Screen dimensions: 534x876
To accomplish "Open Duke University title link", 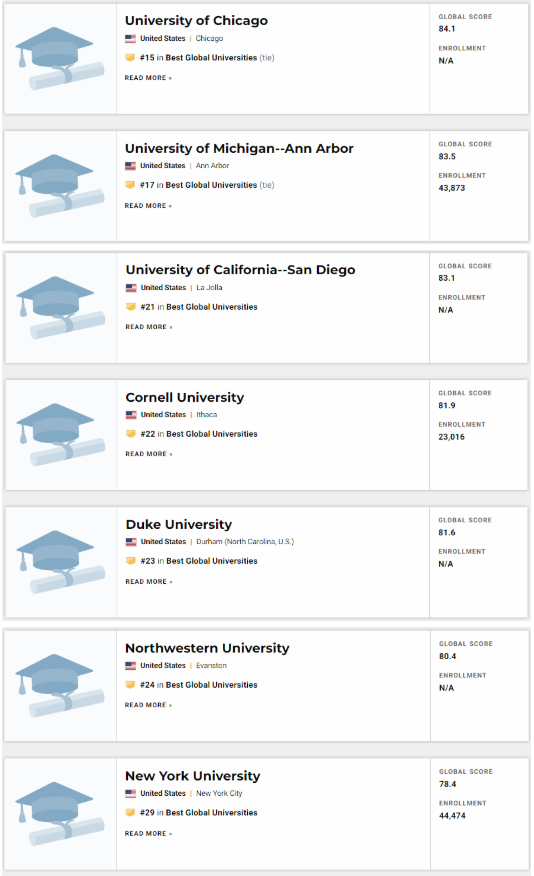I will coord(179,525).
